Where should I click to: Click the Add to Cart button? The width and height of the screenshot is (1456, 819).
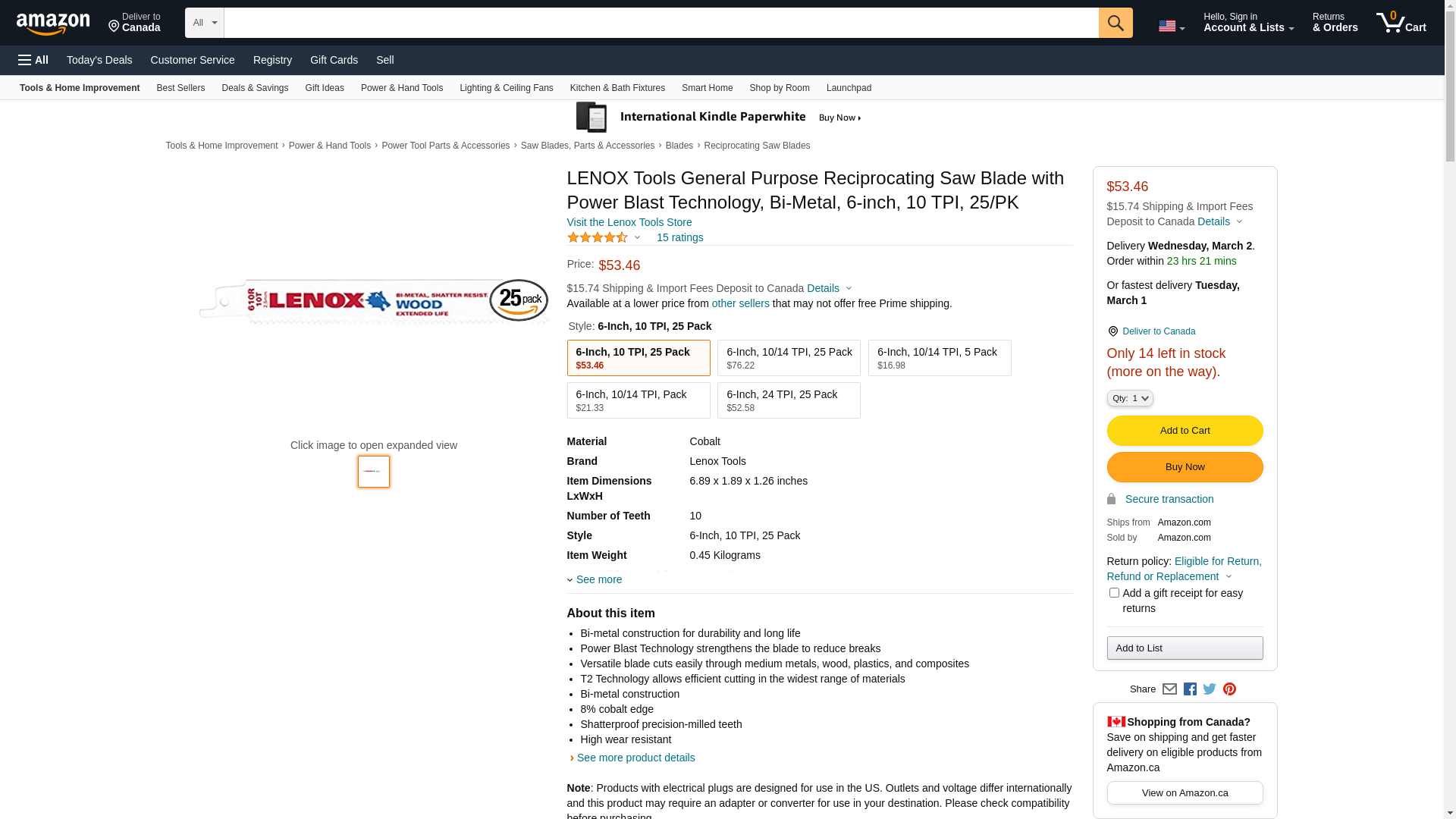[1185, 431]
